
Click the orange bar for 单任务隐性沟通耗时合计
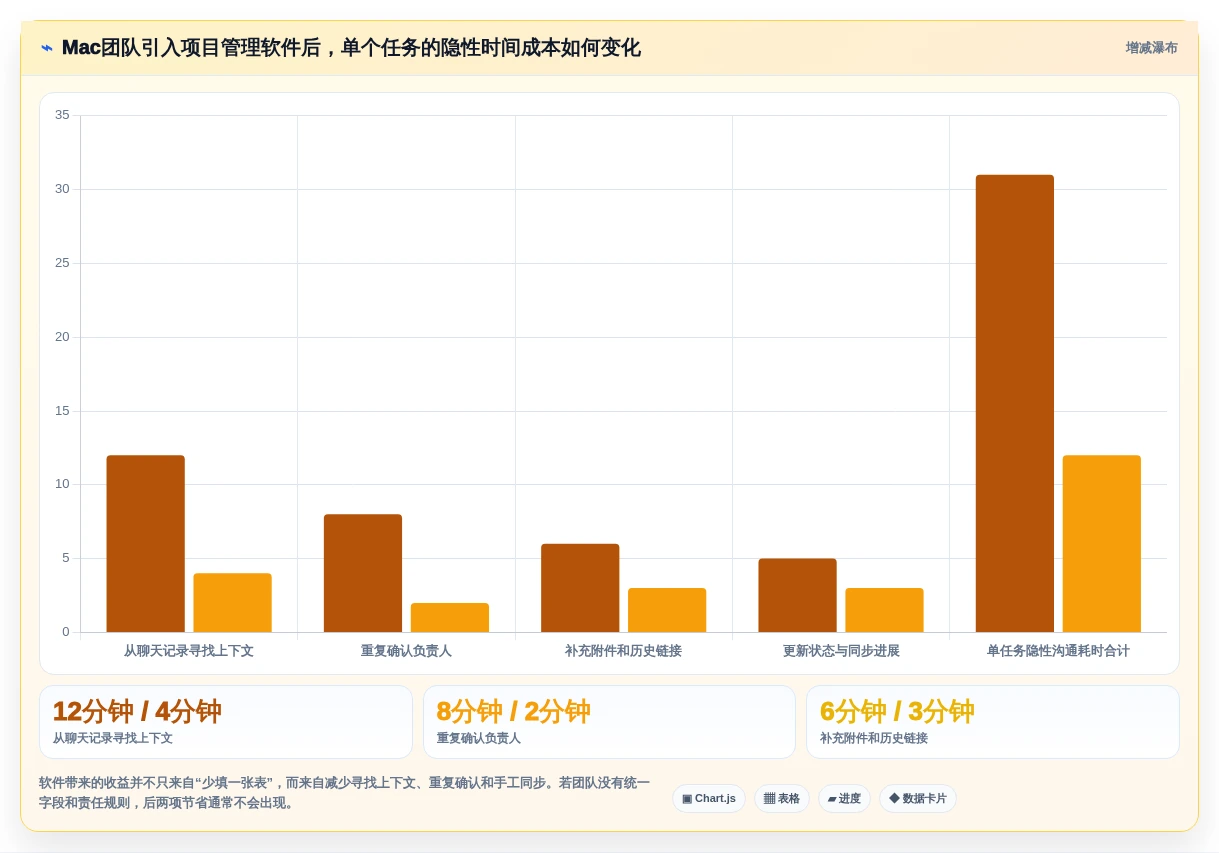(x=1102, y=544)
